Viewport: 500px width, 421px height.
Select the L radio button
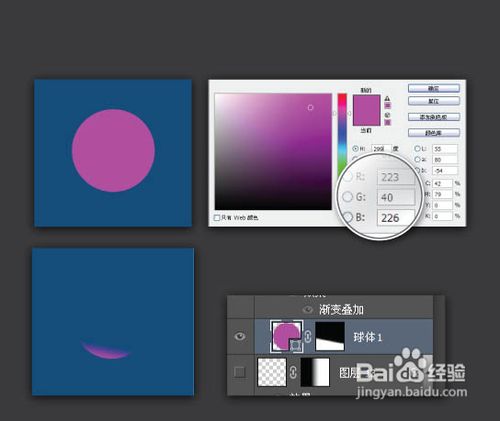[x=417, y=149]
